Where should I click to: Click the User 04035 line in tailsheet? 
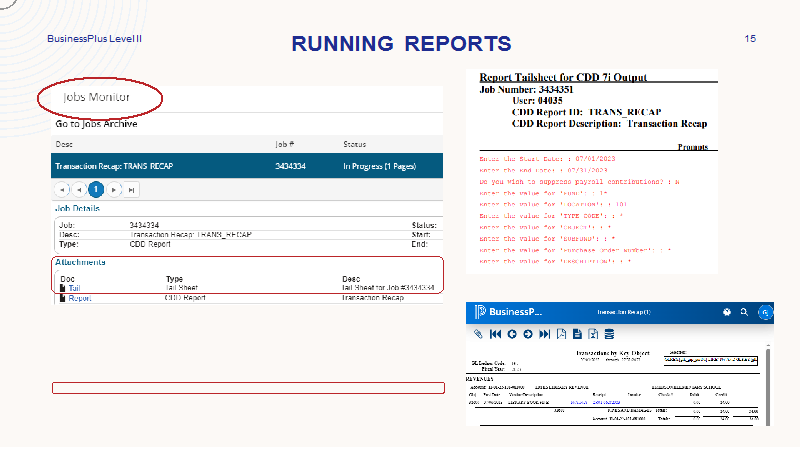point(537,101)
